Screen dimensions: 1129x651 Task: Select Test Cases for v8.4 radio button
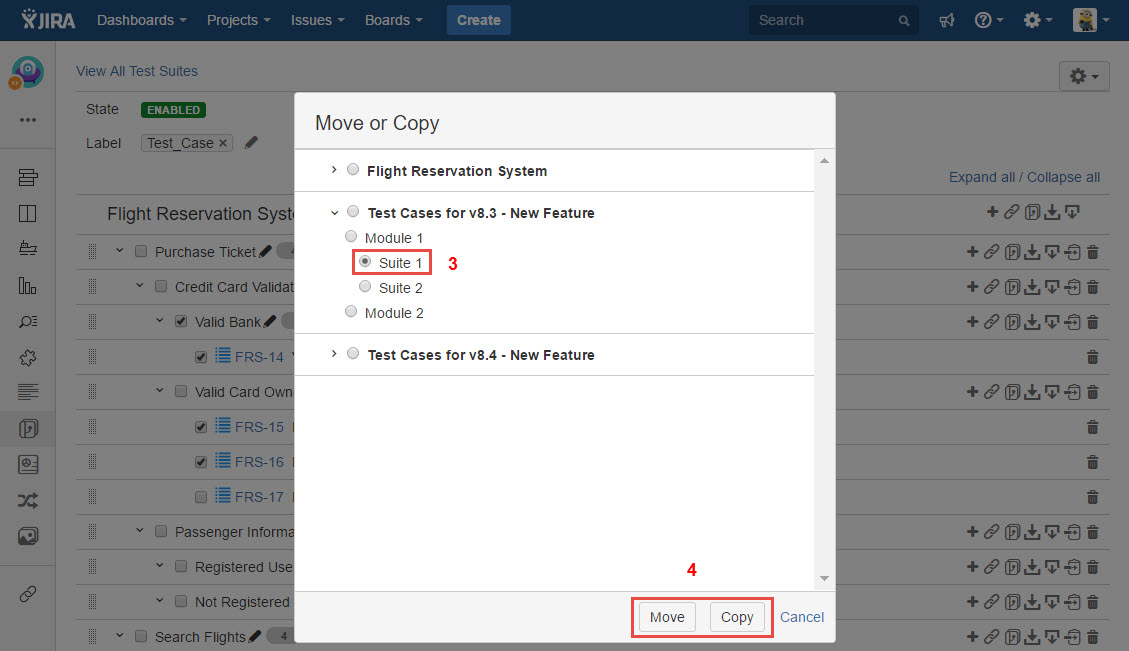353,353
